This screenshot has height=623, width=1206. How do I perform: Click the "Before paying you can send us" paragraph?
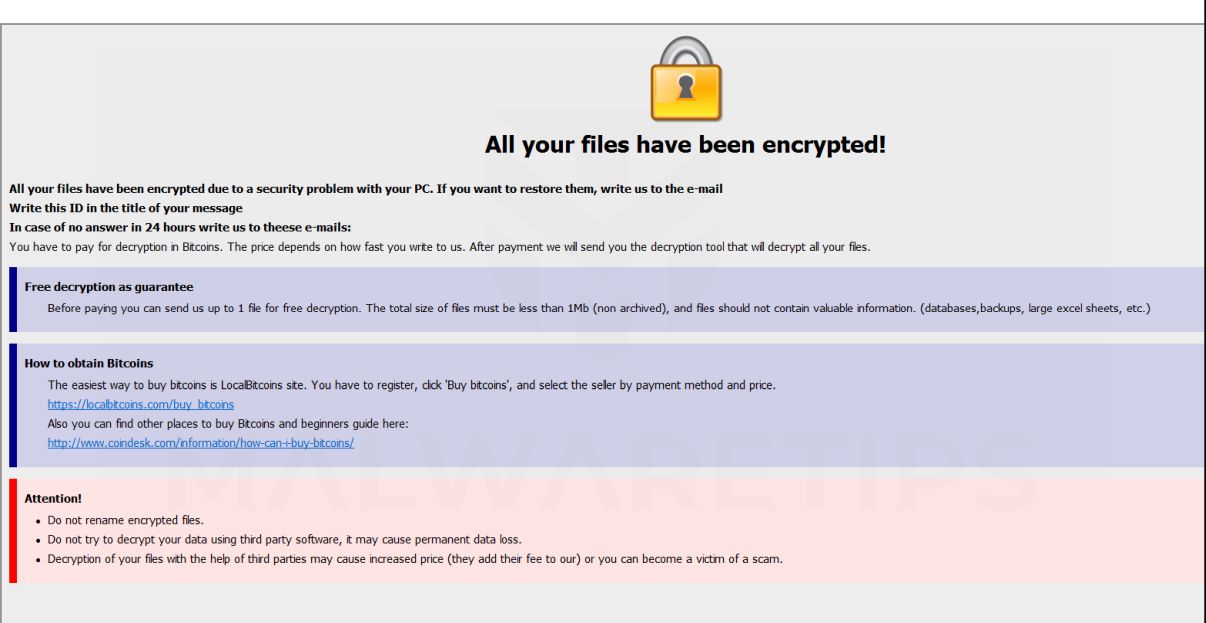(598, 308)
